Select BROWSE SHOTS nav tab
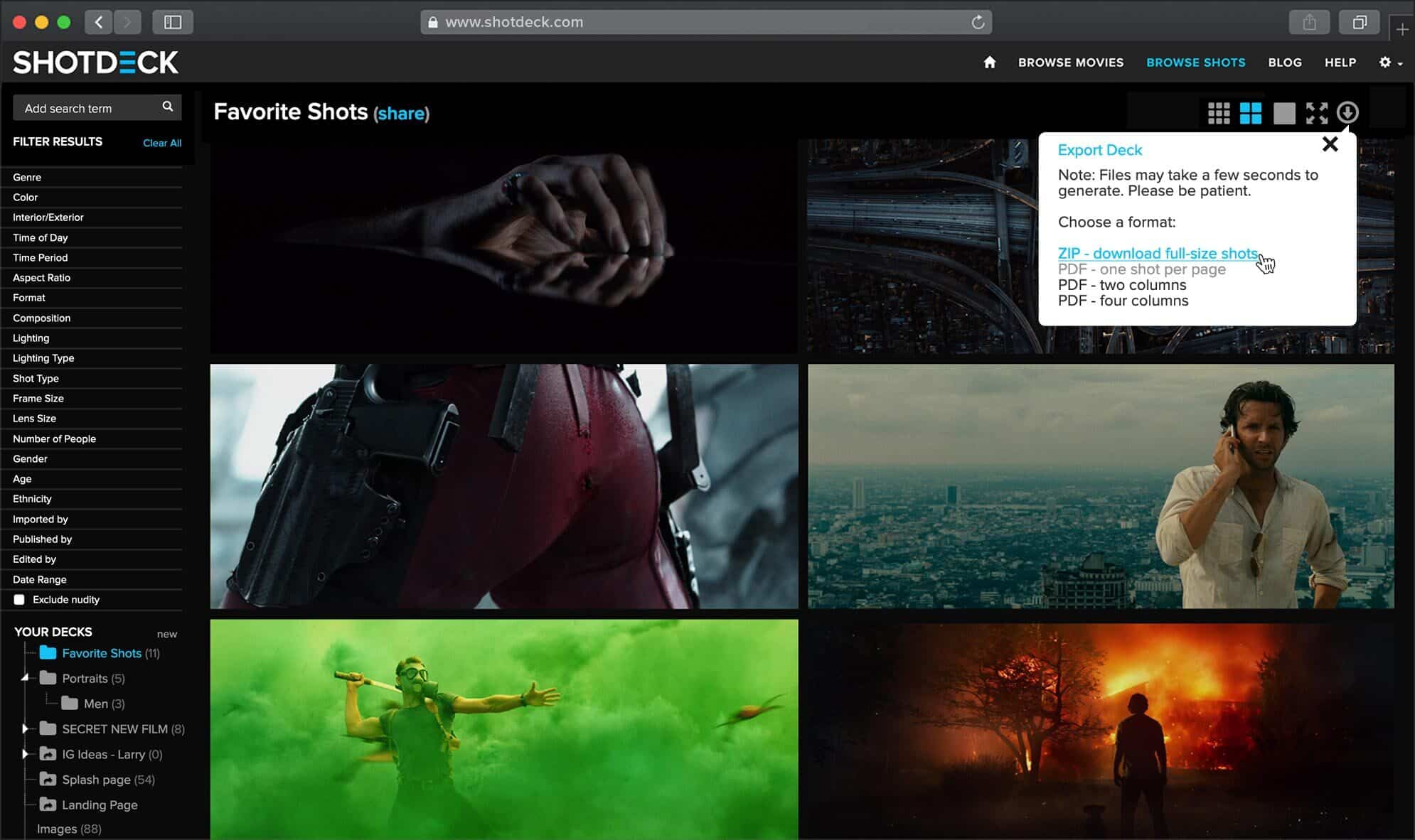Screen dimensions: 1415x840 point(1195,62)
